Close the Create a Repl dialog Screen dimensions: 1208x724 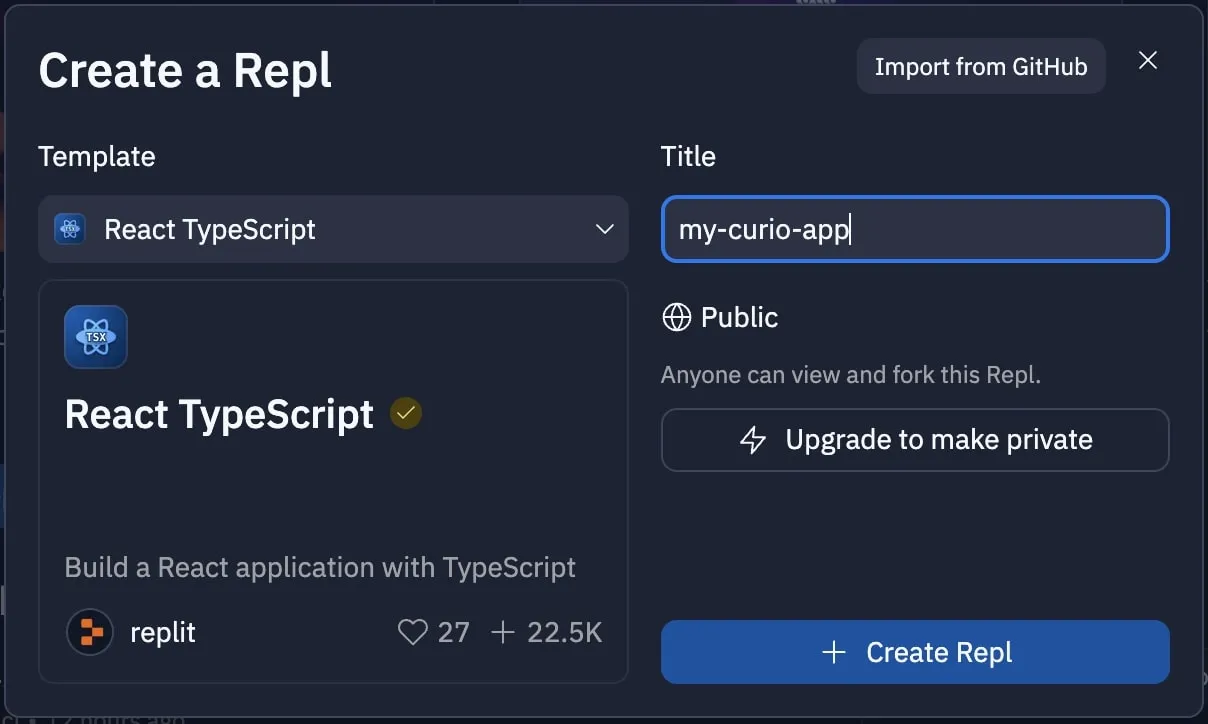(1148, 60)
